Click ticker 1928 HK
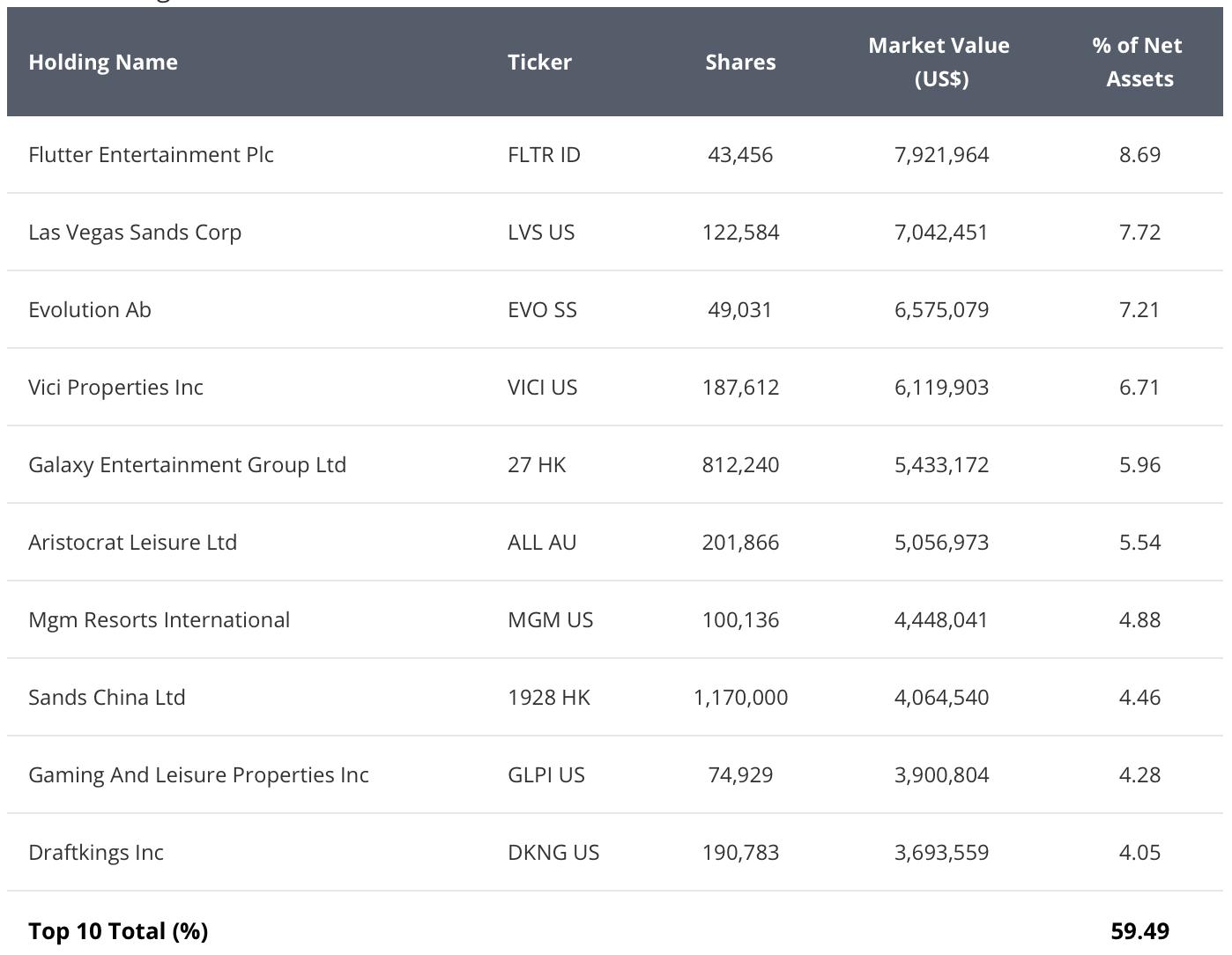Viewport: 1232px width, 955px height. (x=548, y=697)
